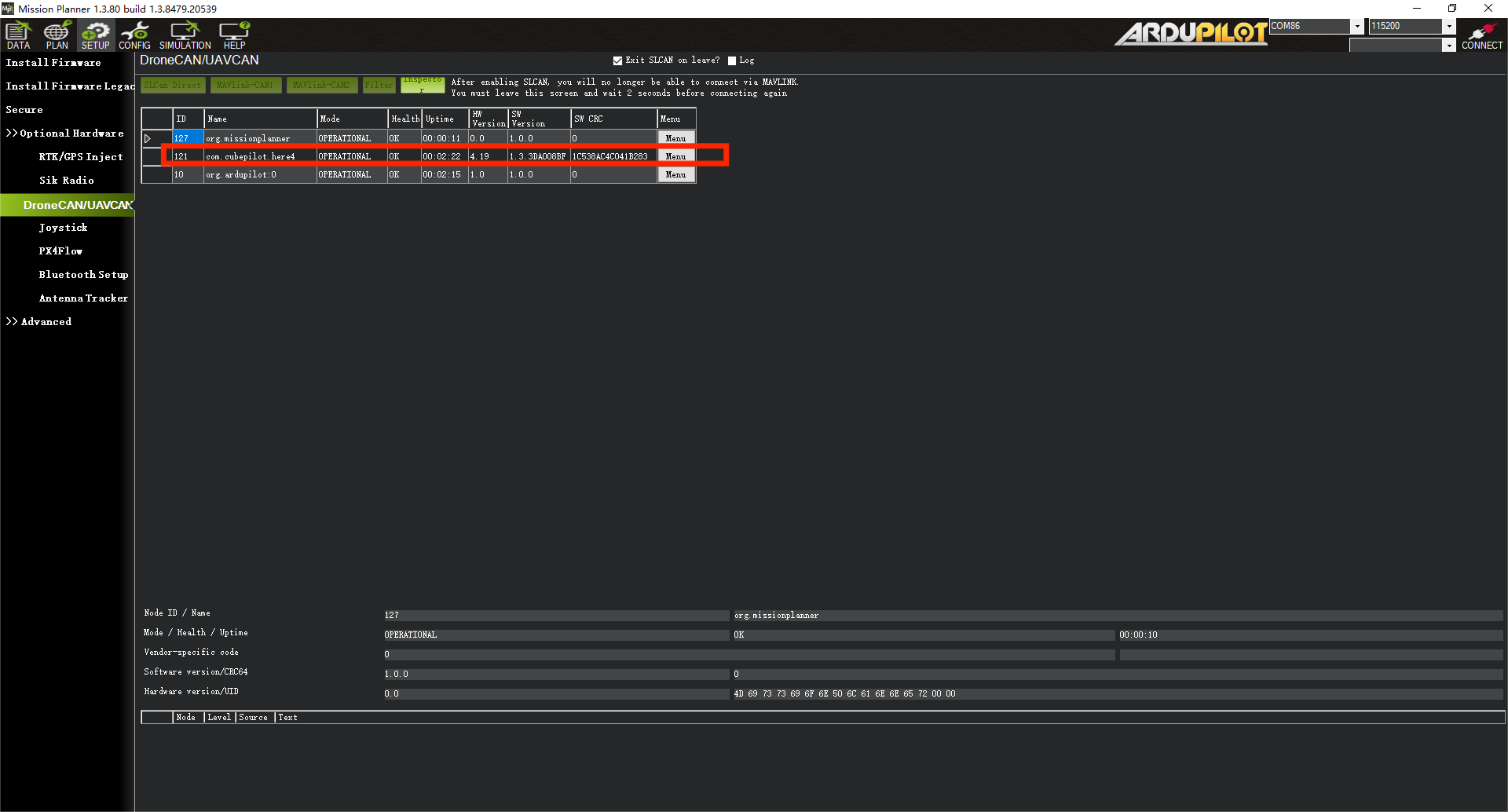1508x812 pixels.
Task: Click the Mode column header
Action: (x=353, y=119)
